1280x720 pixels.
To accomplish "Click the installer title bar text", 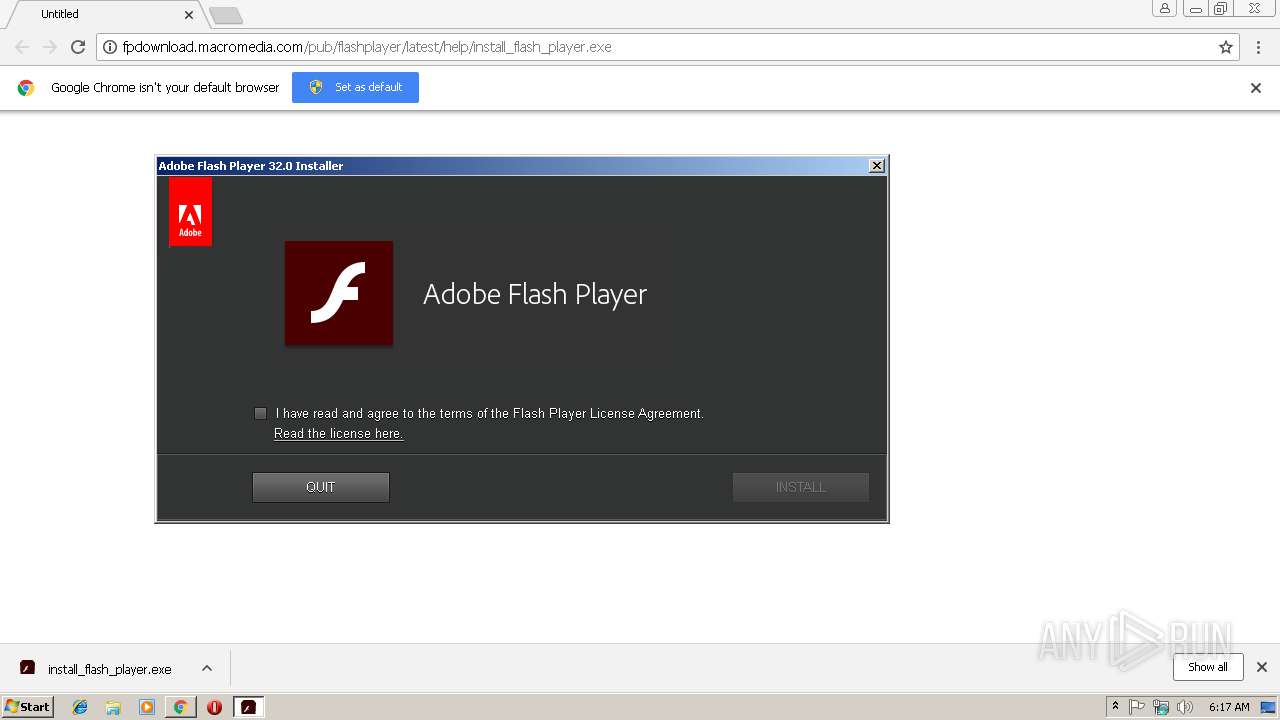I will (251, 166).
